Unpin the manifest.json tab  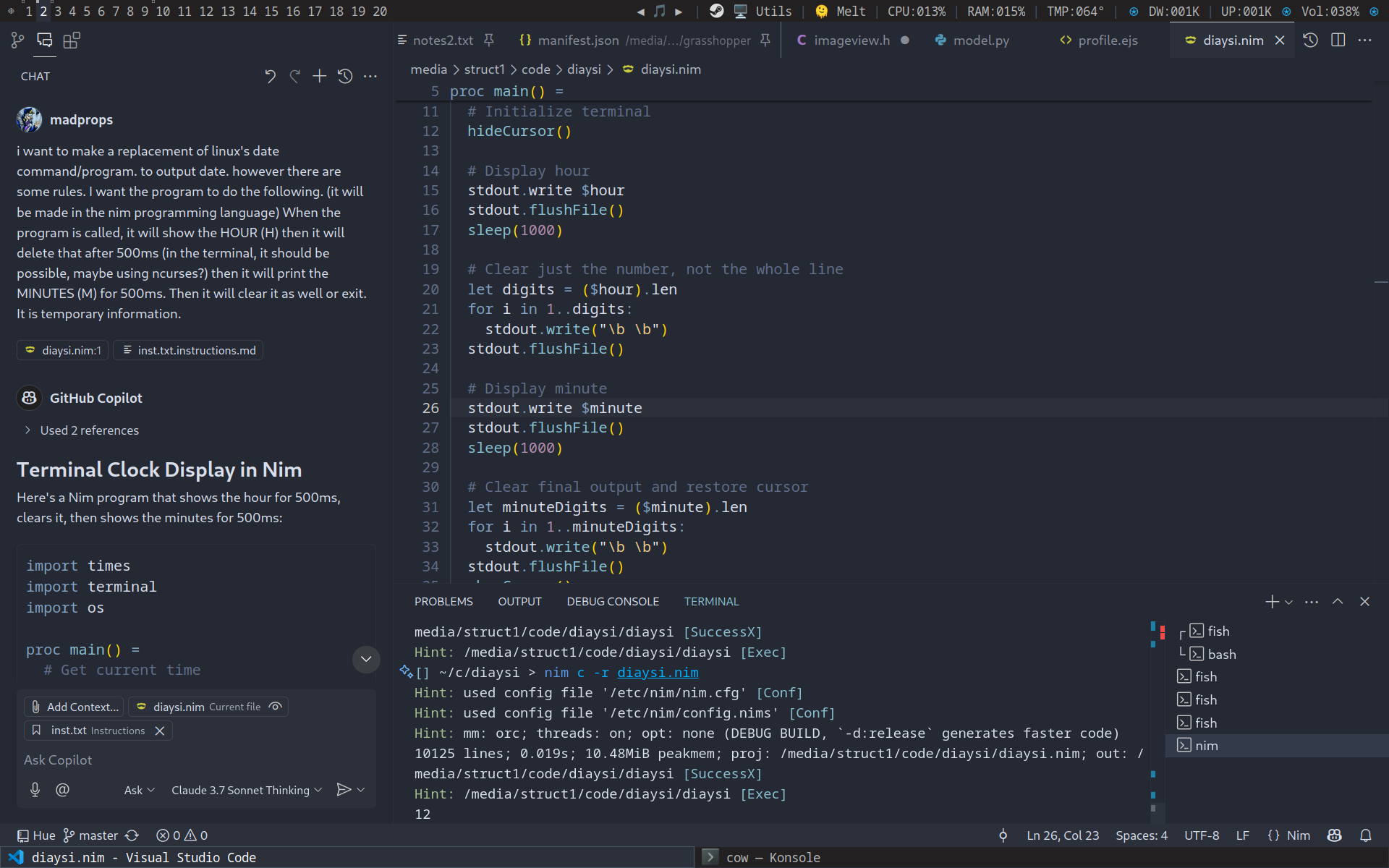click(x=765, y=41)
